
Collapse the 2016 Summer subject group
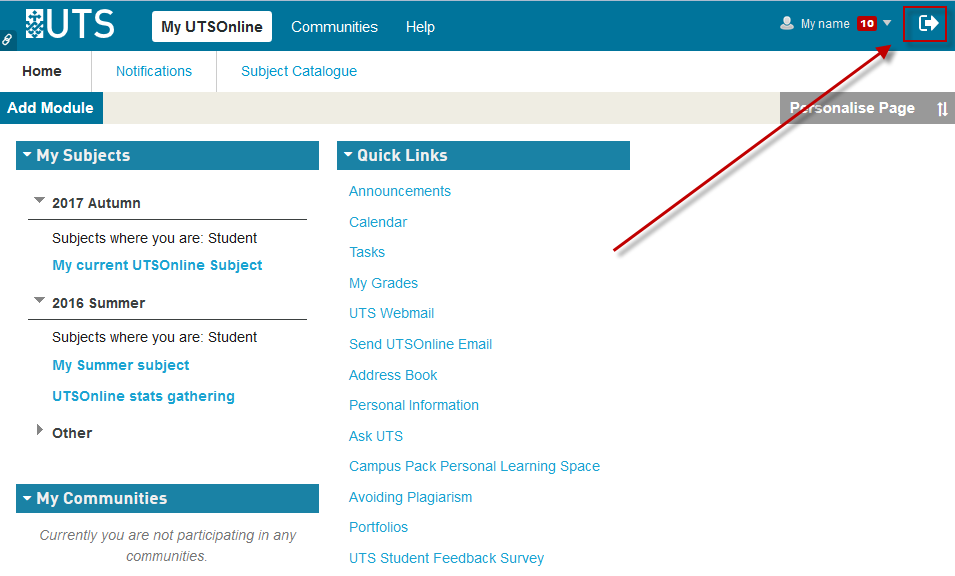point(40,300)
